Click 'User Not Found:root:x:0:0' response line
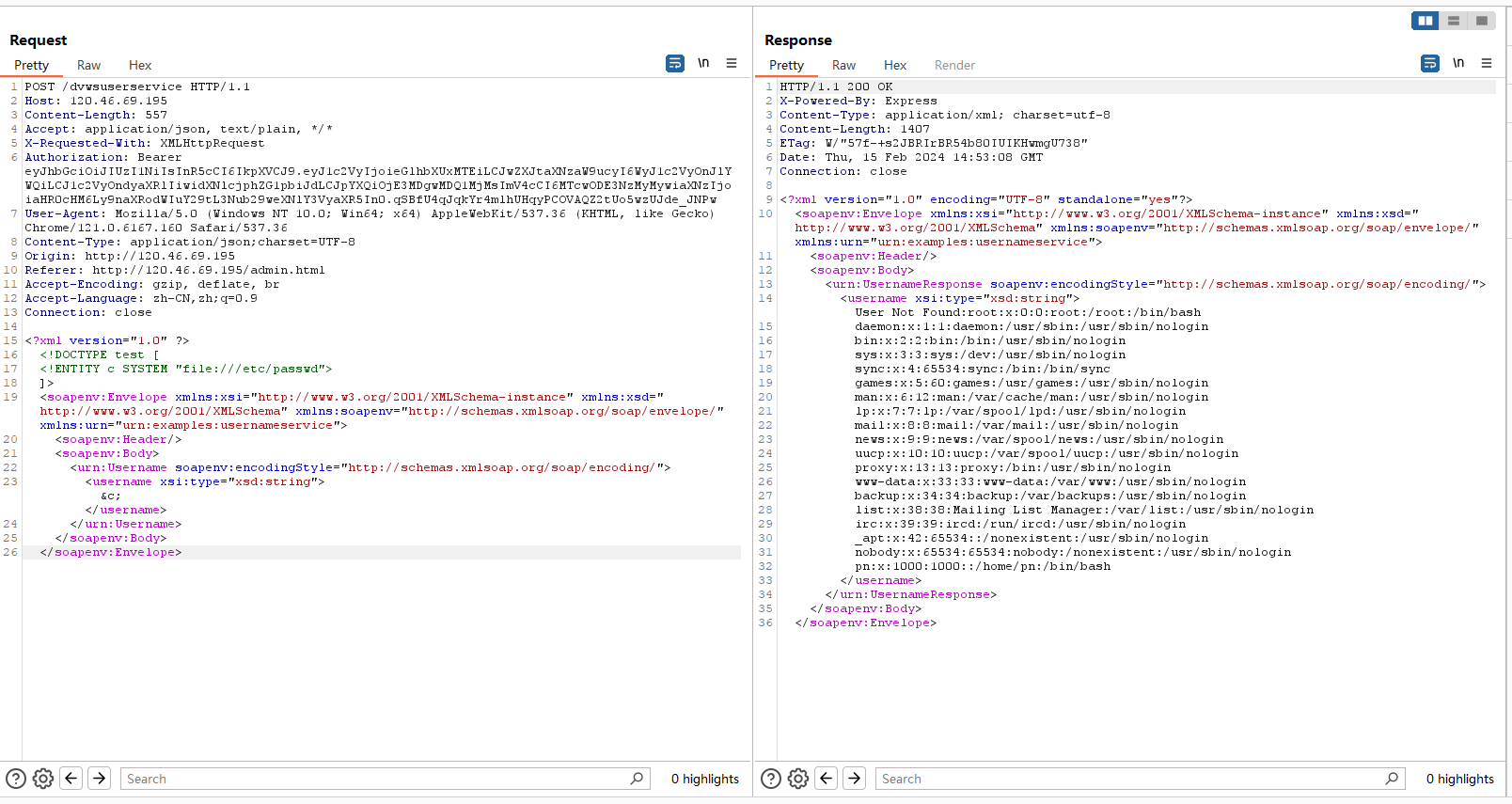1512x804 pixels. pyautogui.click(x=1028, y=312)
